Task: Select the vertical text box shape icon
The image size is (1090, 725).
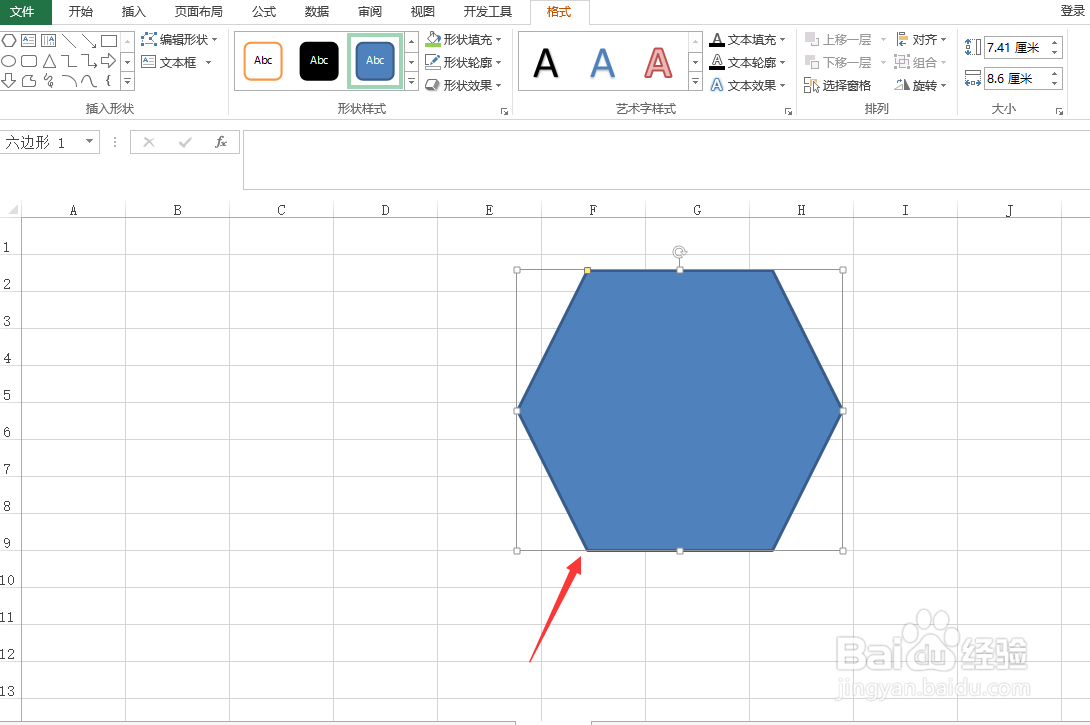Action: point(49,40)
